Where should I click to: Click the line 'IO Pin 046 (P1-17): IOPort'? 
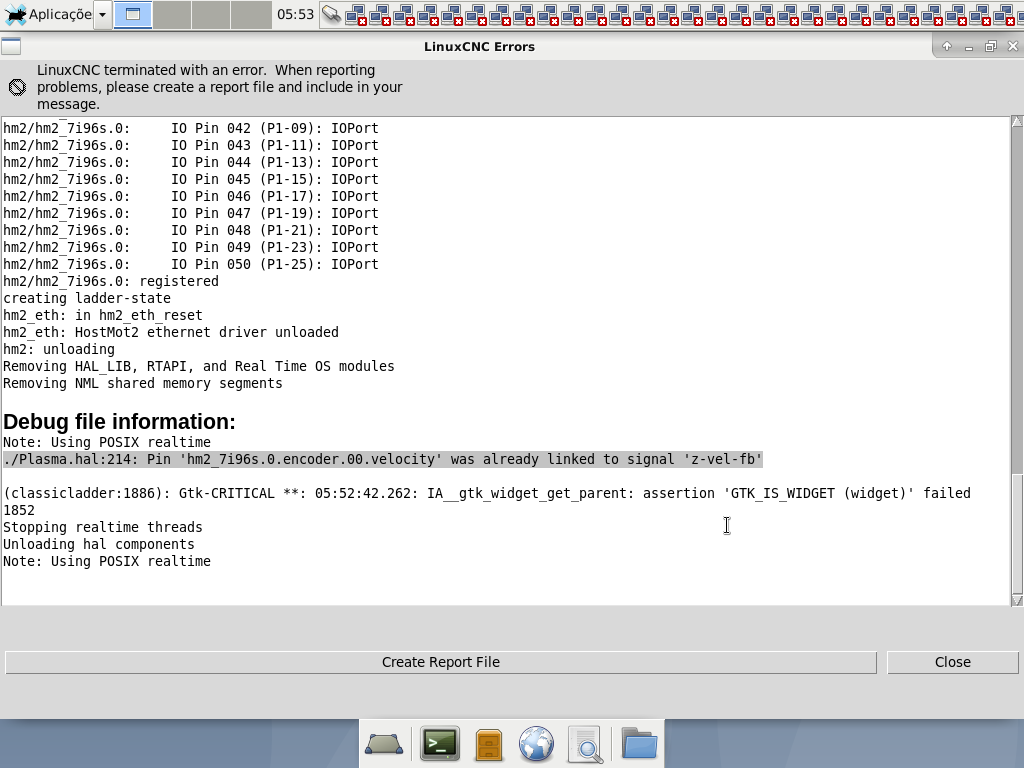coord(191,196)
